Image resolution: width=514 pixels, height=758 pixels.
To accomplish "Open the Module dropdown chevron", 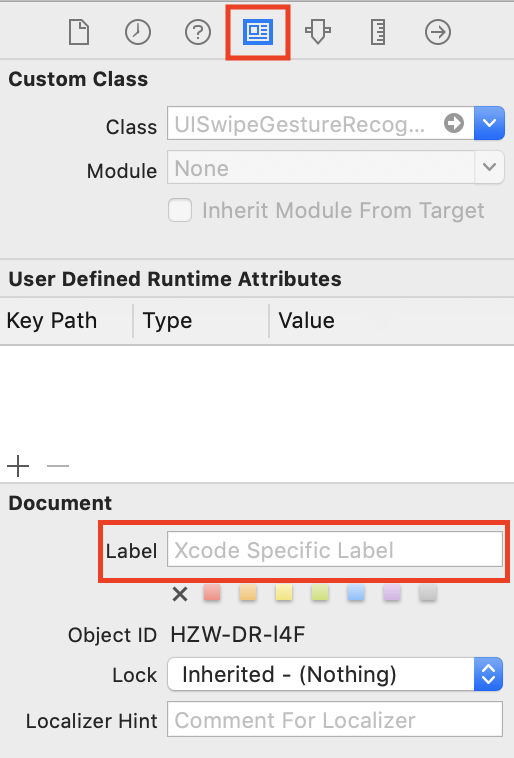I will coord(489,167).
